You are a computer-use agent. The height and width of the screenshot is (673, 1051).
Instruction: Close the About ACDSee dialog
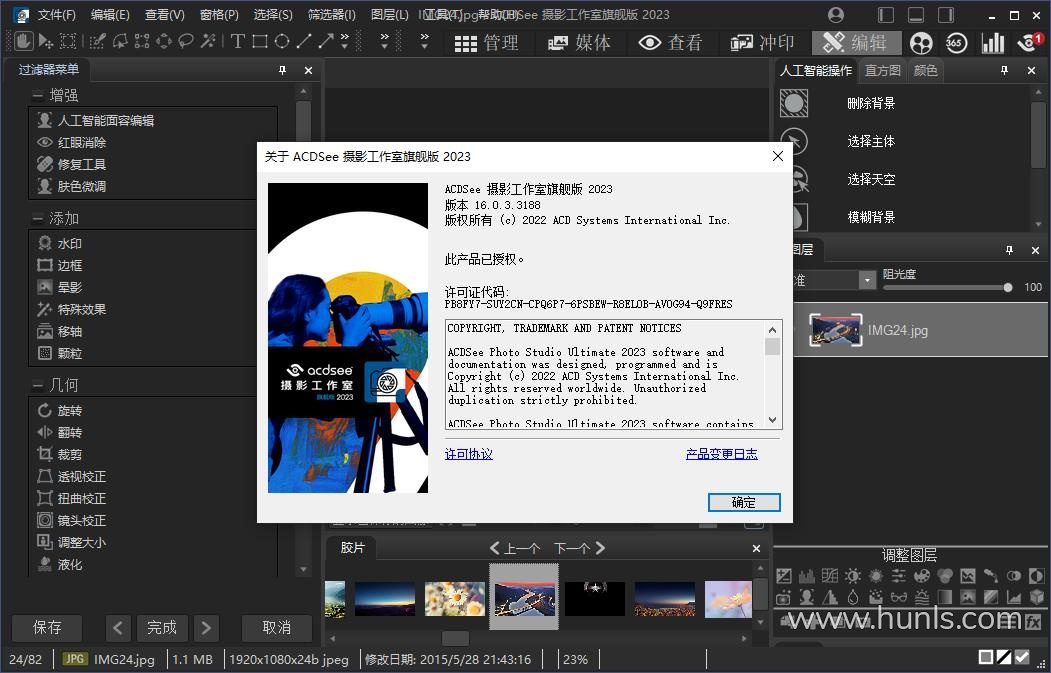click(x=778, y=156)
